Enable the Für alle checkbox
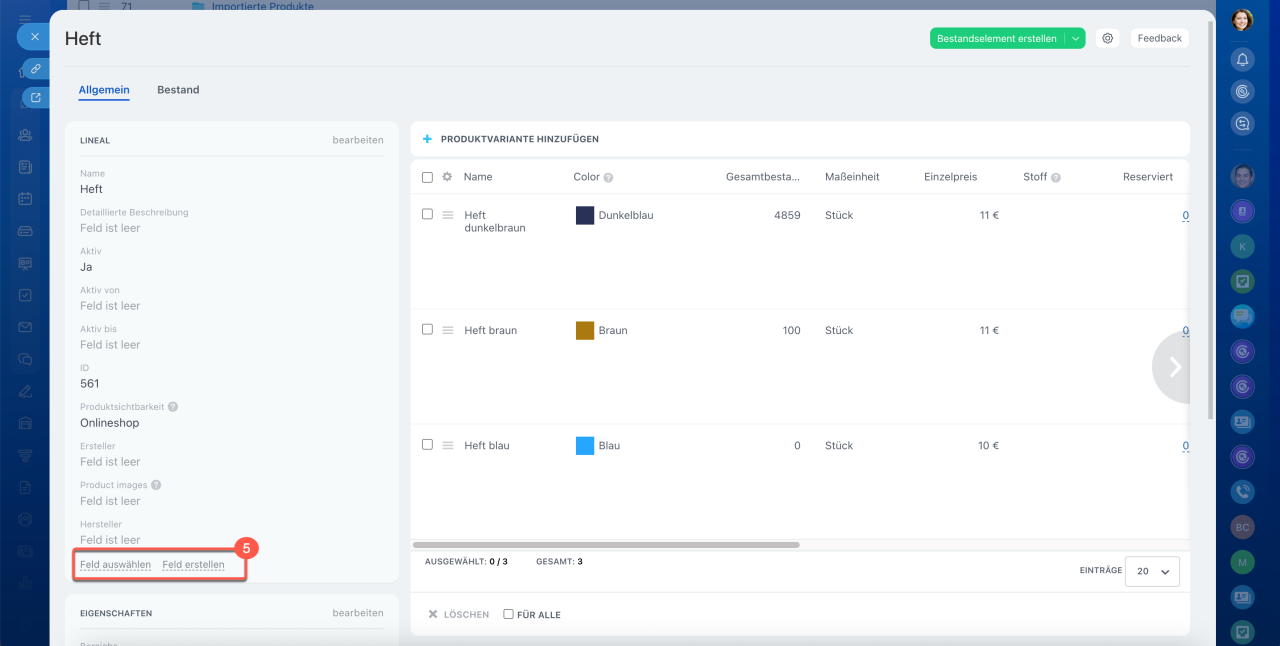Viewport: 1280px width, 646px height. (508, 614)
